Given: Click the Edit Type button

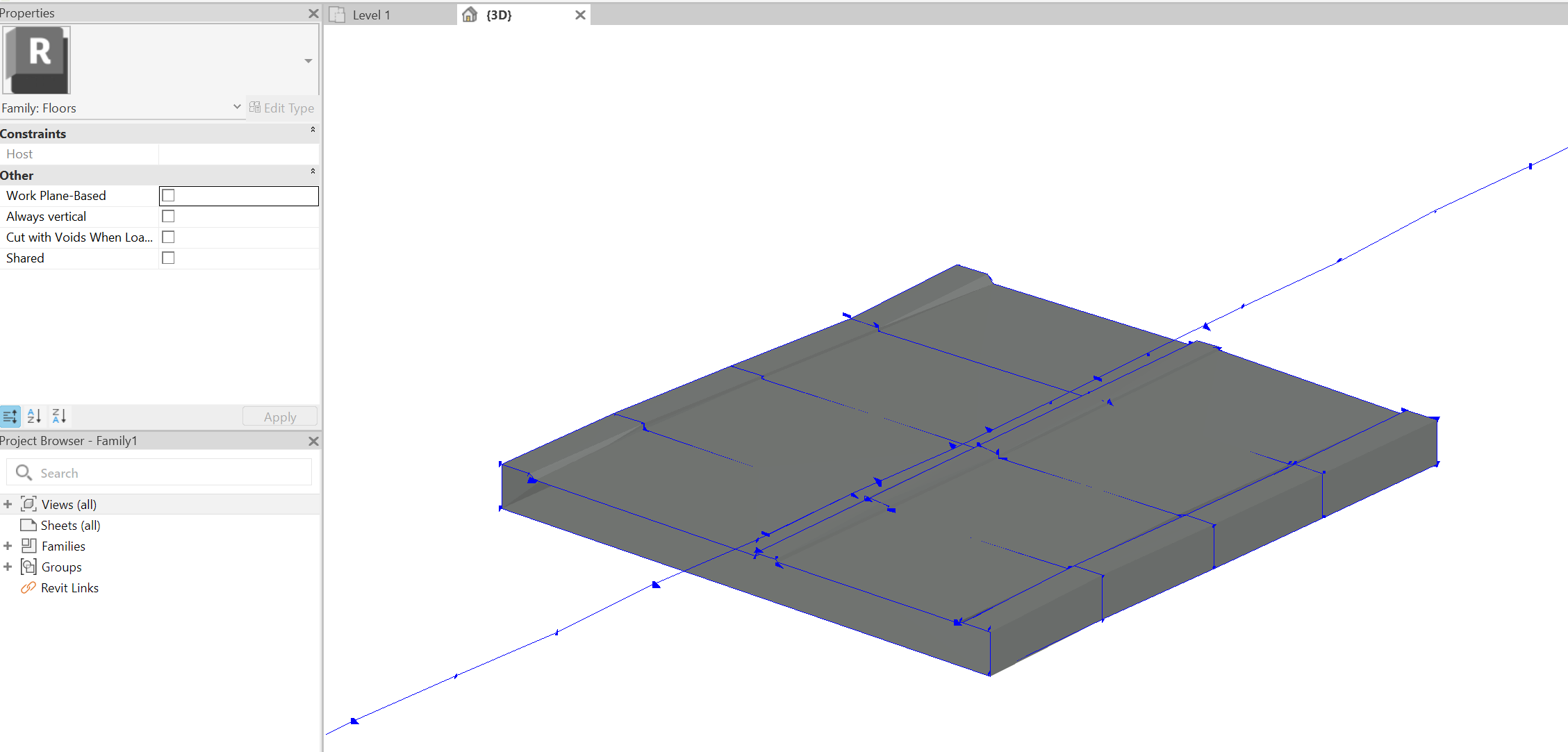Looking at the screenshot, I should pos(282,108).
